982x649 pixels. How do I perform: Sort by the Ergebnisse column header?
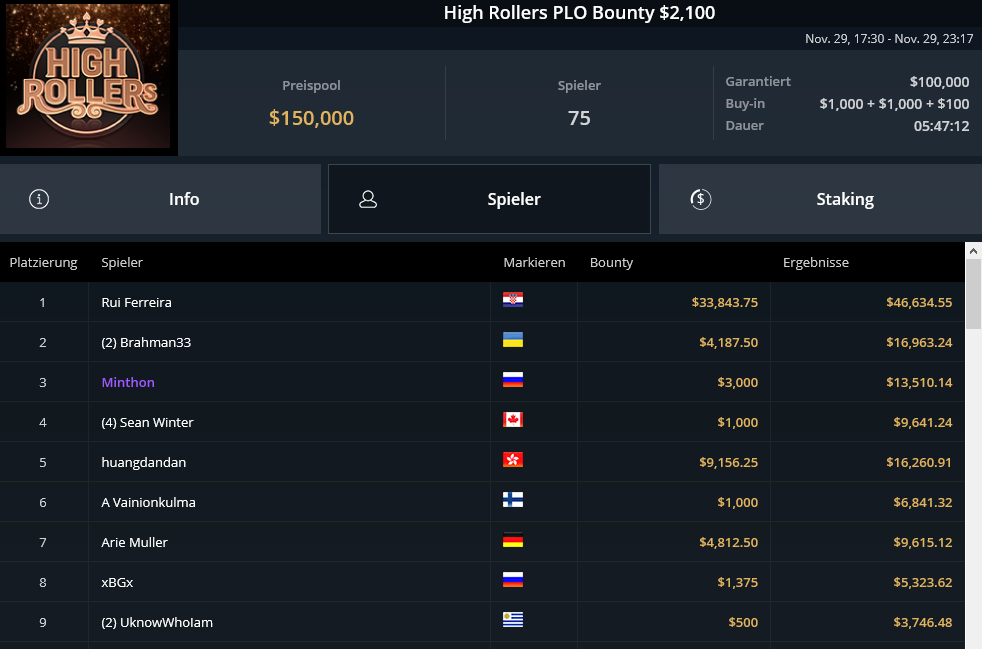pos(816,263)
